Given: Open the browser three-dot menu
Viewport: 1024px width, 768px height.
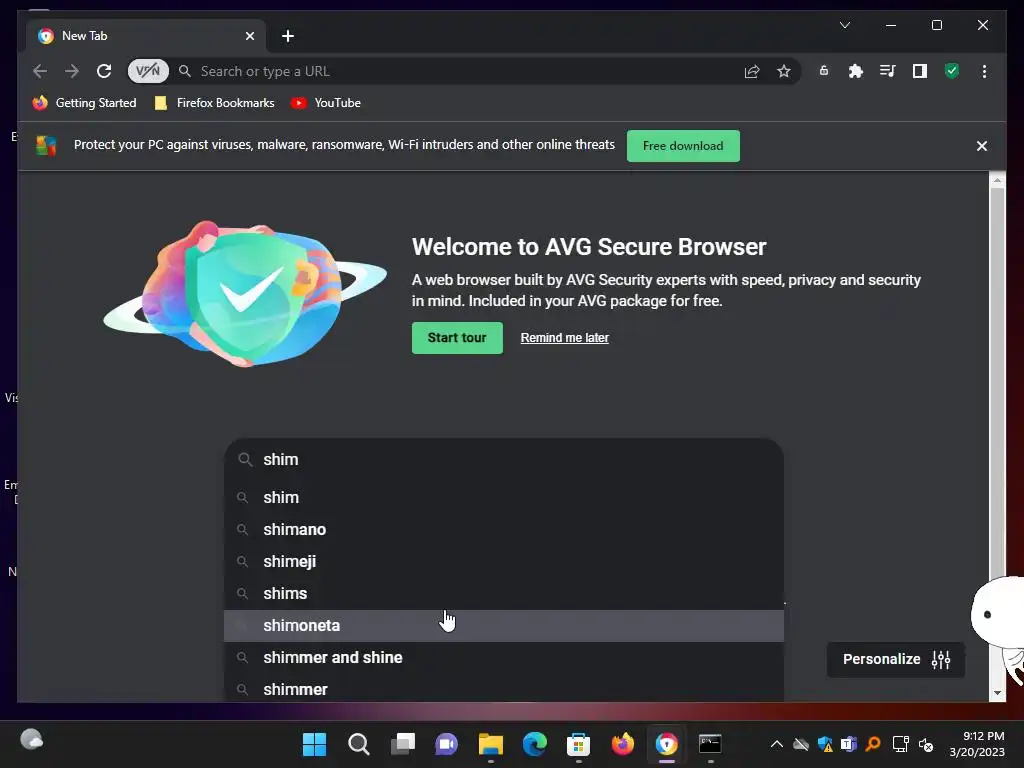Looking at the screenshot, I should click(984, 71).
